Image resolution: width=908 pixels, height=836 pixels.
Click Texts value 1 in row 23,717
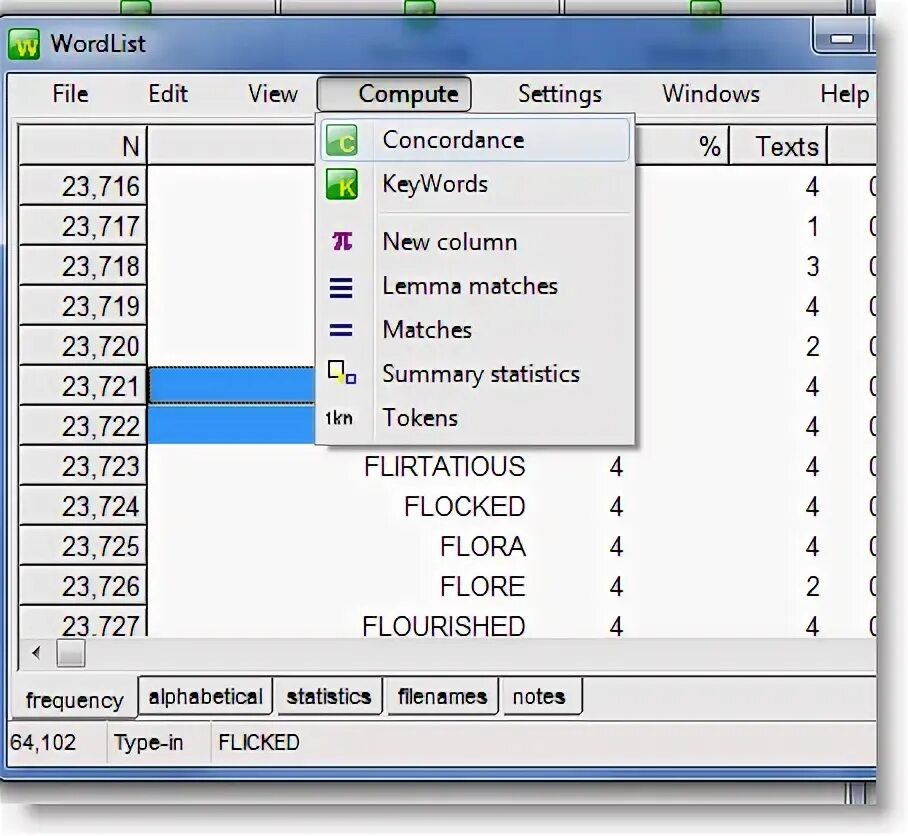click(x=812, y=227)
